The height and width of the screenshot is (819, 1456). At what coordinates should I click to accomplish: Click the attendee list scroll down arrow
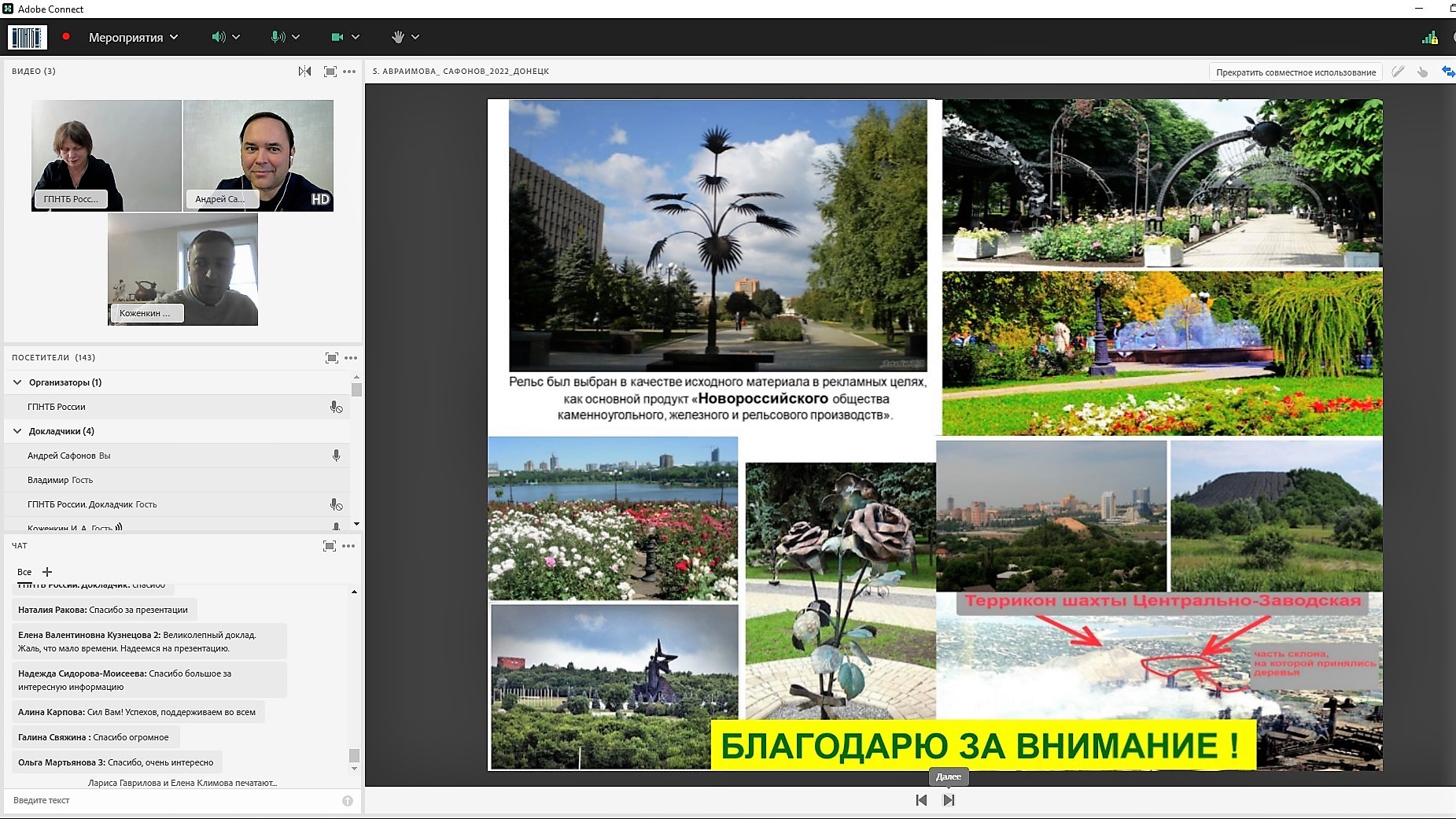click(356, 524)
